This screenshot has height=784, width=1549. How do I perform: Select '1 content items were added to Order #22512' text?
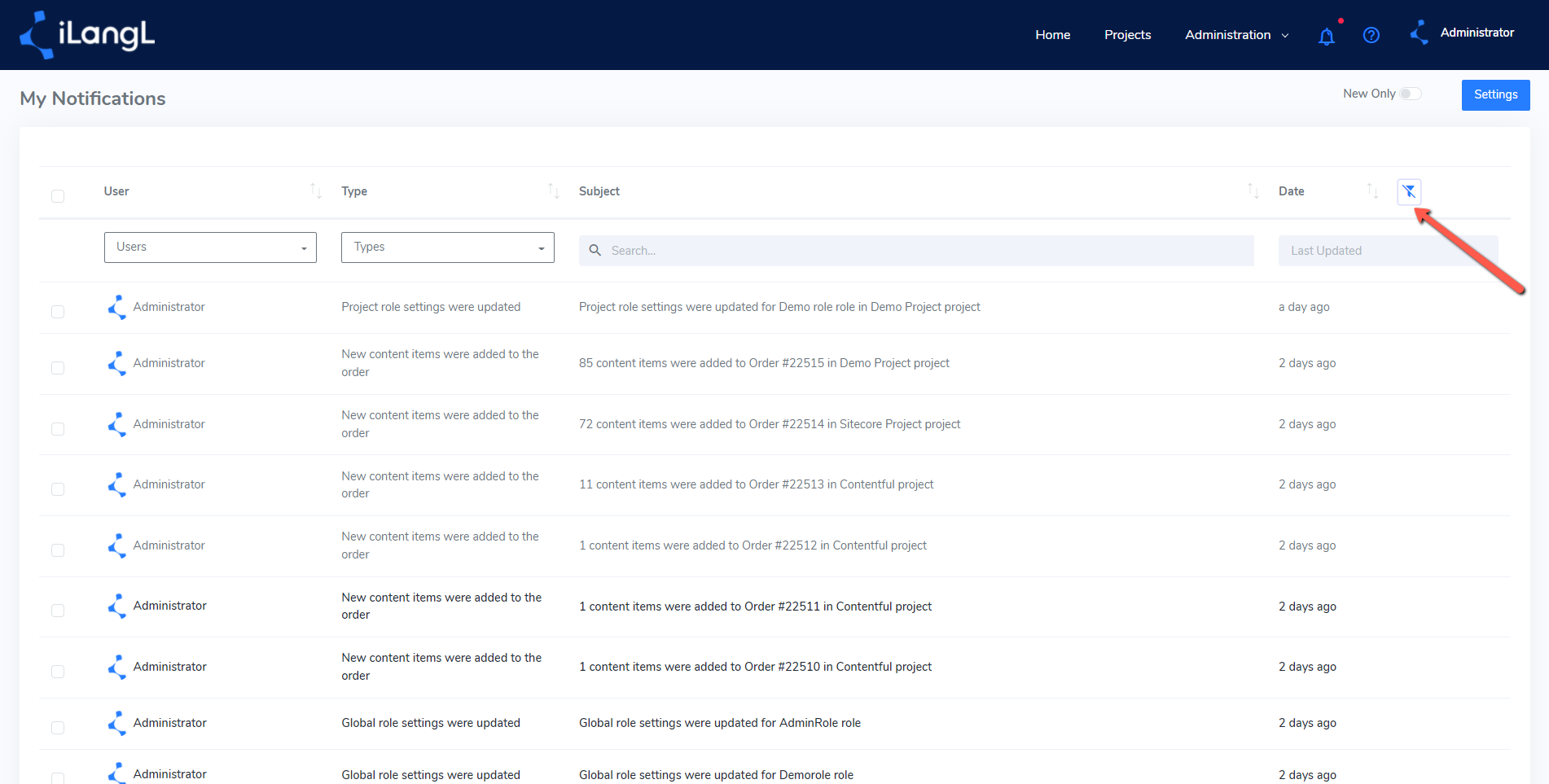click(753, 545)
